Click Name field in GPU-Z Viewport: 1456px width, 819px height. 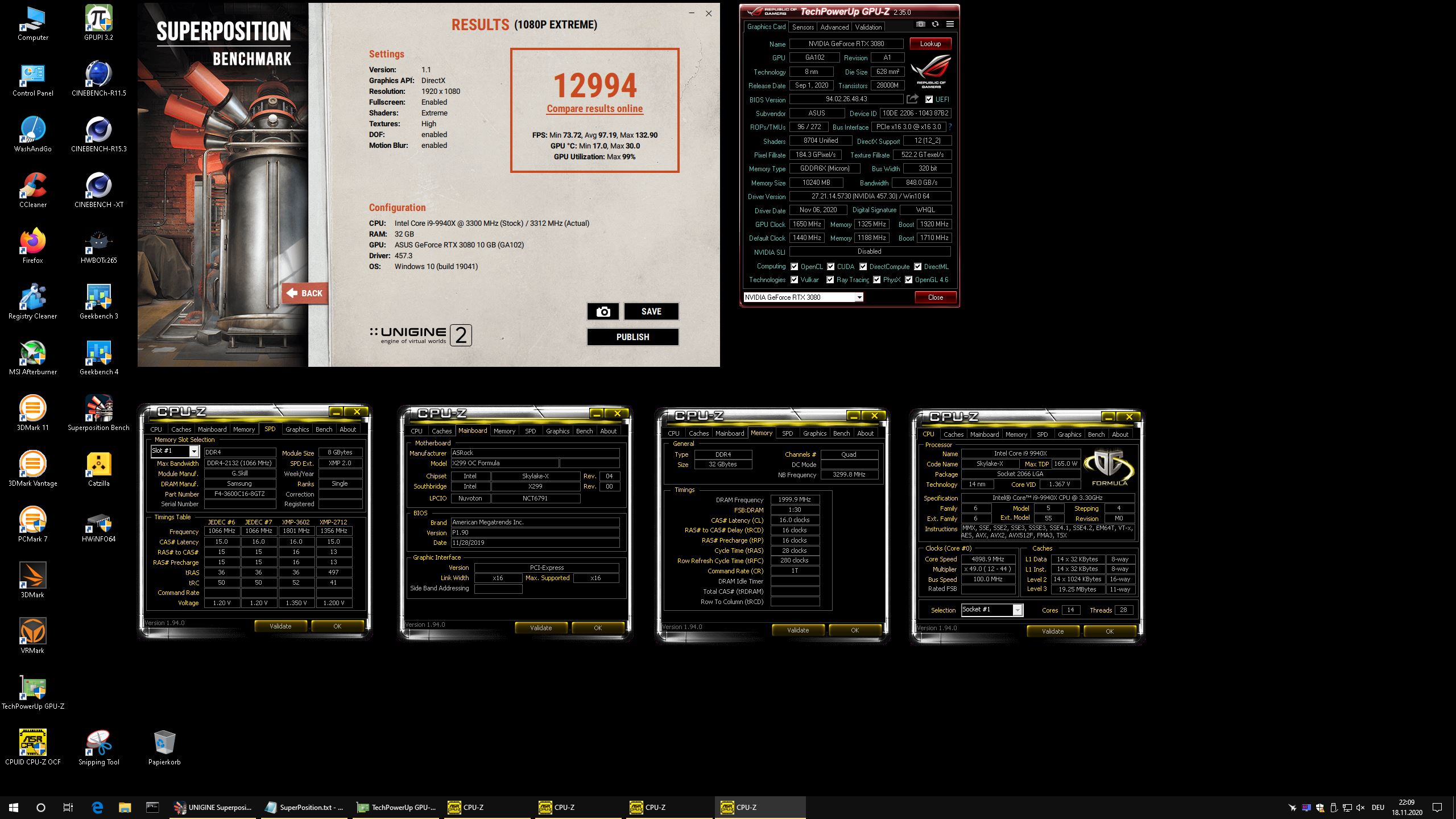pyautogui.click(x=846, y=44)
